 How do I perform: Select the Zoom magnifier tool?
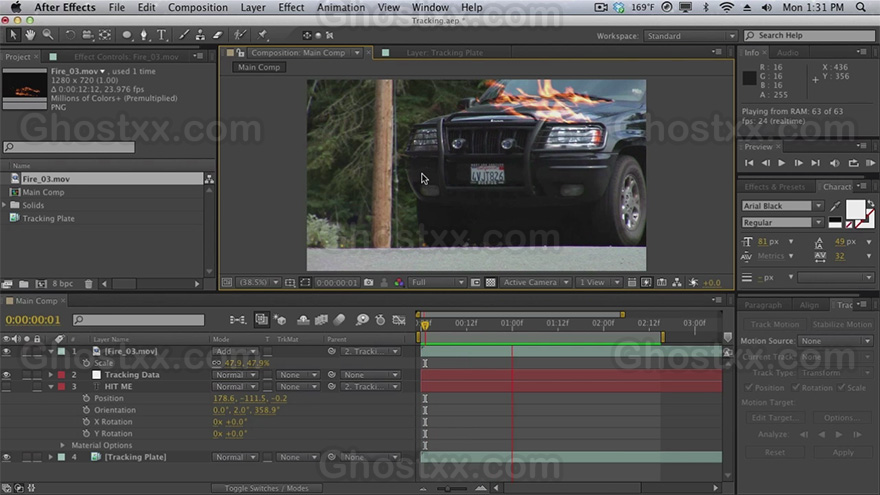click(48, 35)
